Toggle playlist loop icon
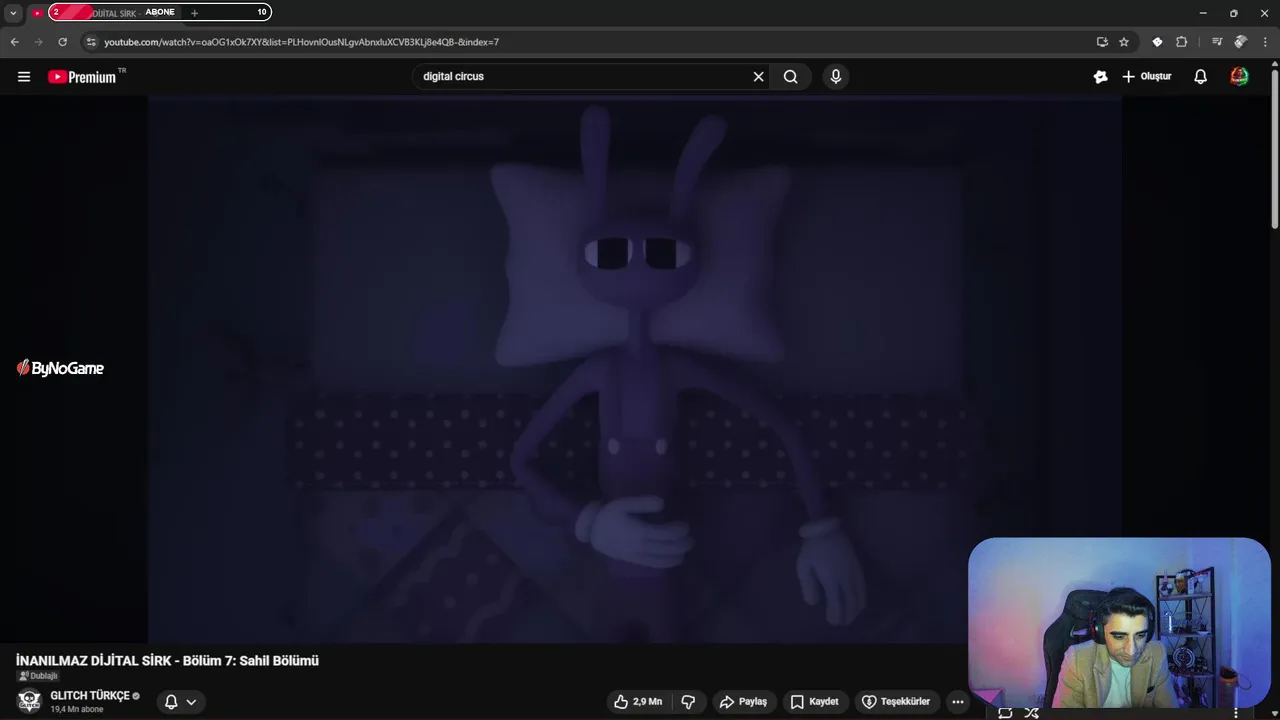This screenshot has width=1280, height=720. click(x=1005, y=713)
